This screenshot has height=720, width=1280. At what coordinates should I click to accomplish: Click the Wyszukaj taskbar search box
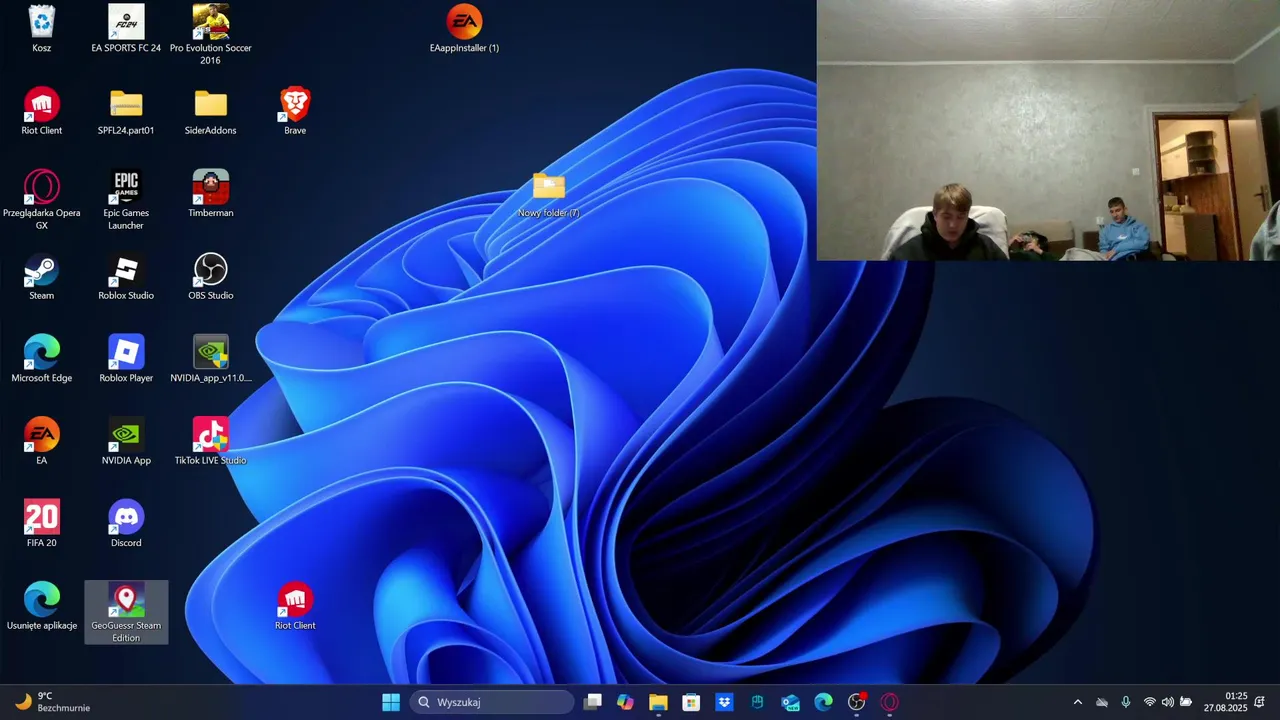(x=492, y=702)
